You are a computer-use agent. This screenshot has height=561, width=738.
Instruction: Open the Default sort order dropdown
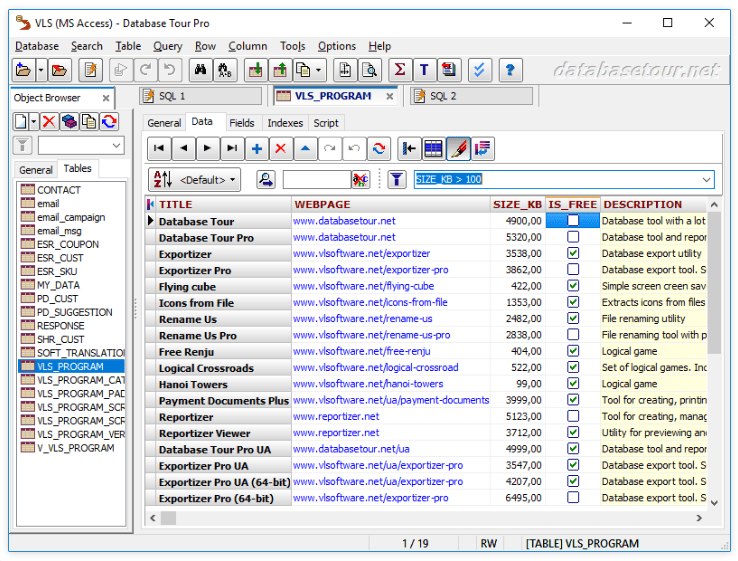click(x=194, y=180)
